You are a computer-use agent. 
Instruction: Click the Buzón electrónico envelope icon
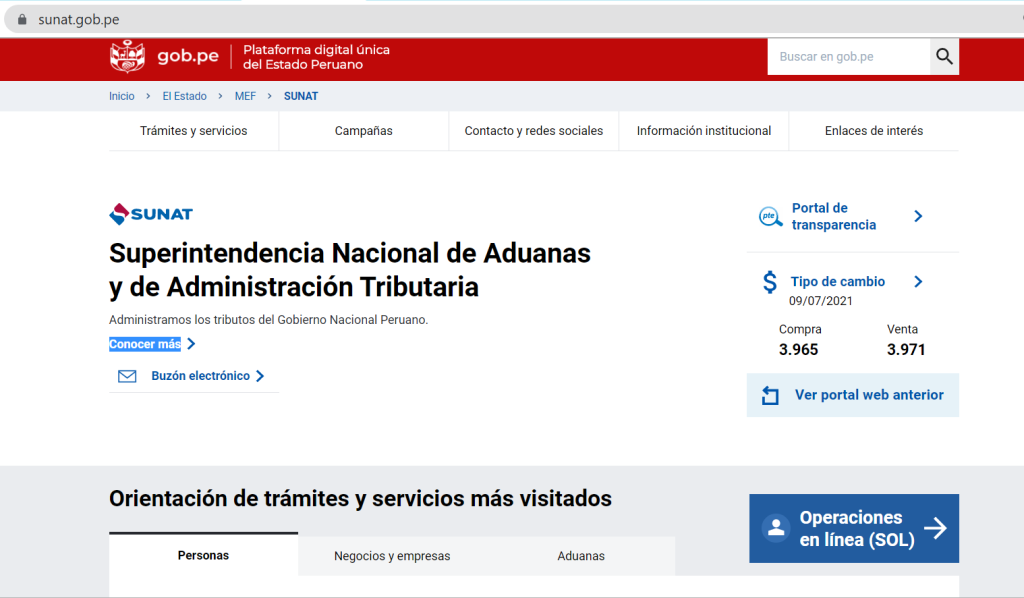point(127,377)
